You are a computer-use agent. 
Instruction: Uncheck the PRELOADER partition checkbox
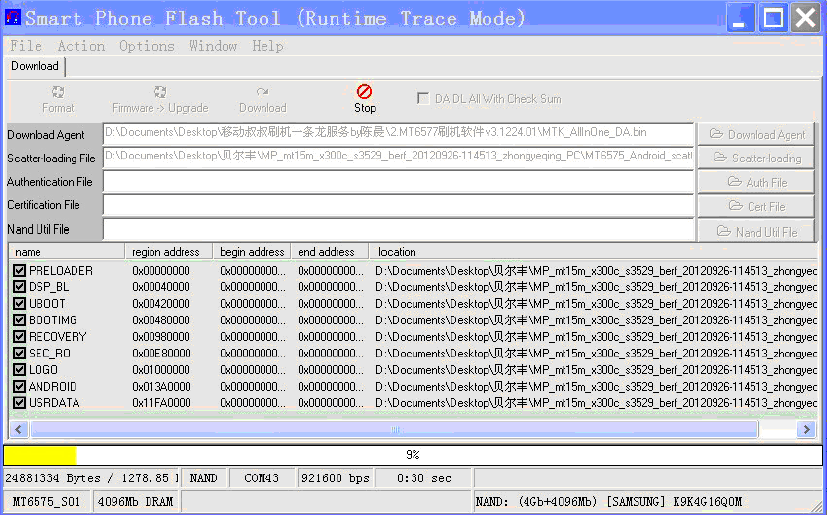tap(20, 271)
